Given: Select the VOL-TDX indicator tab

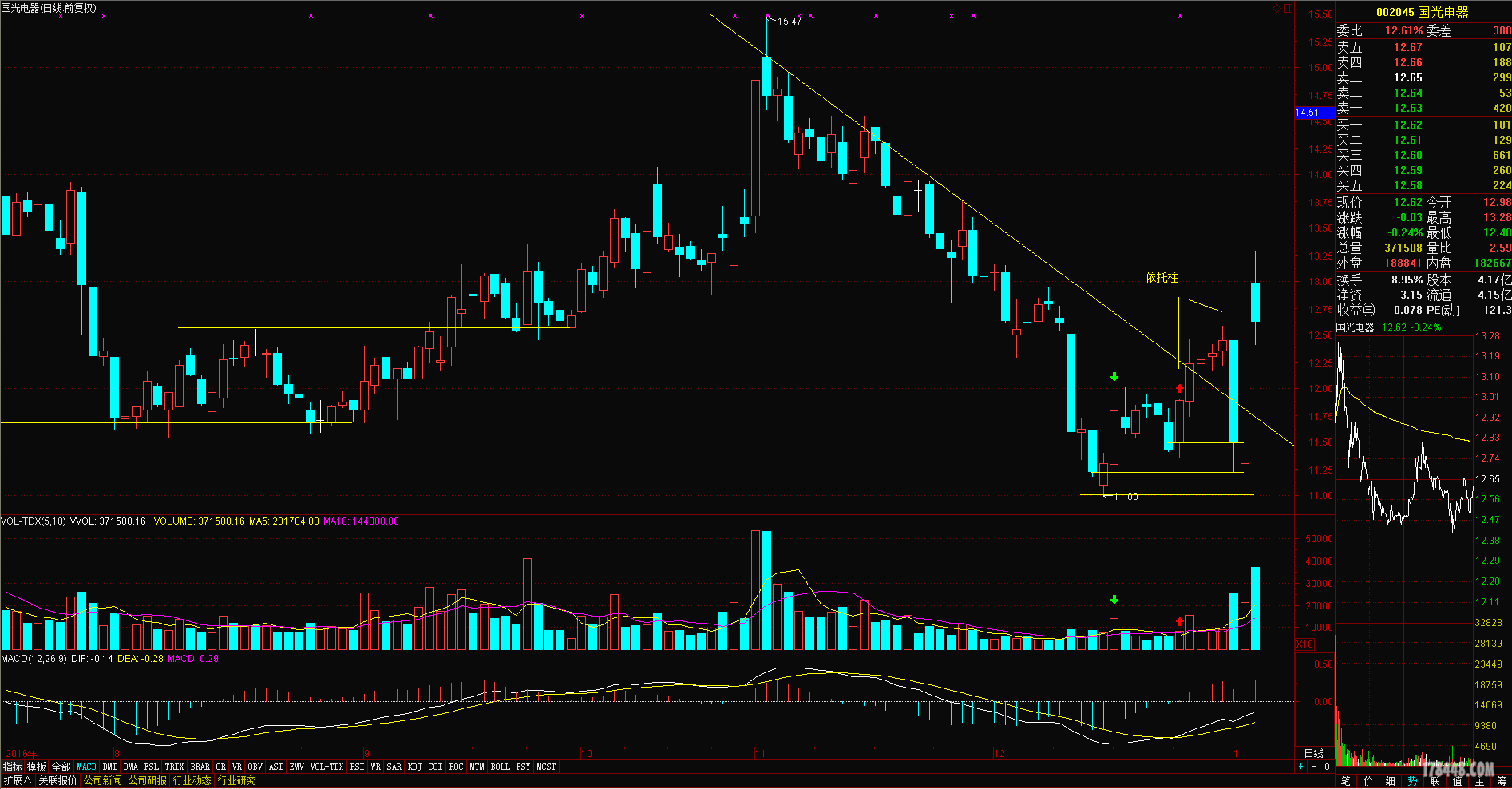Looking at the screenshot, I should pyautogui.click(x=327, y=767).
